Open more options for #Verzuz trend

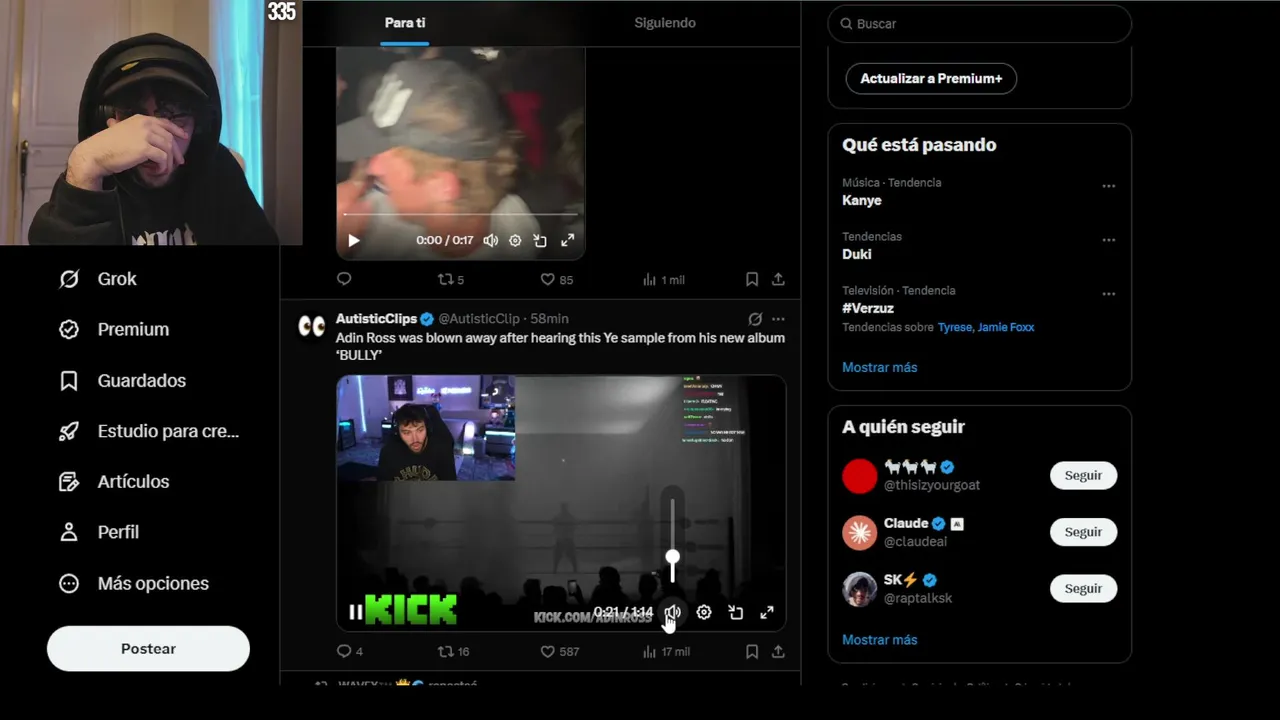tap(1108, 294)
